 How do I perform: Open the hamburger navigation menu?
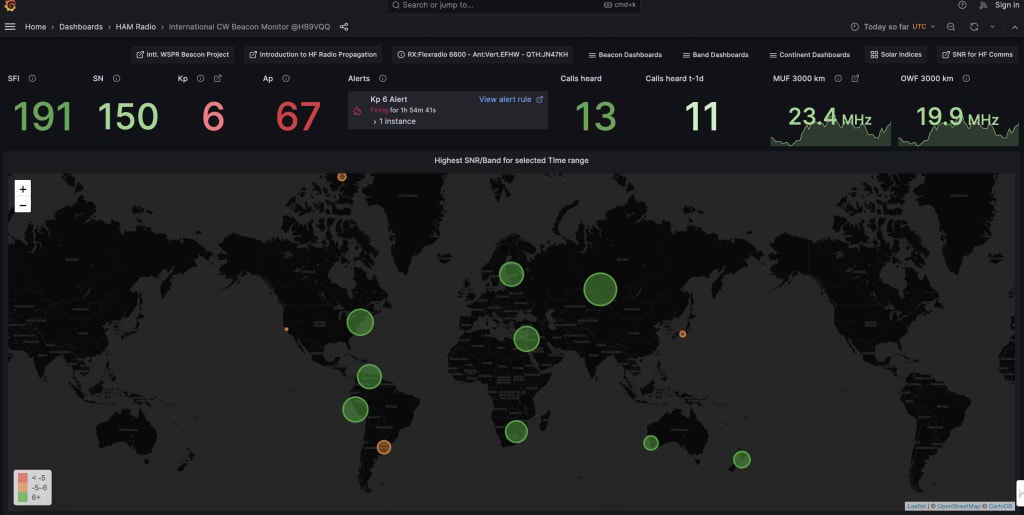[10, 27]
